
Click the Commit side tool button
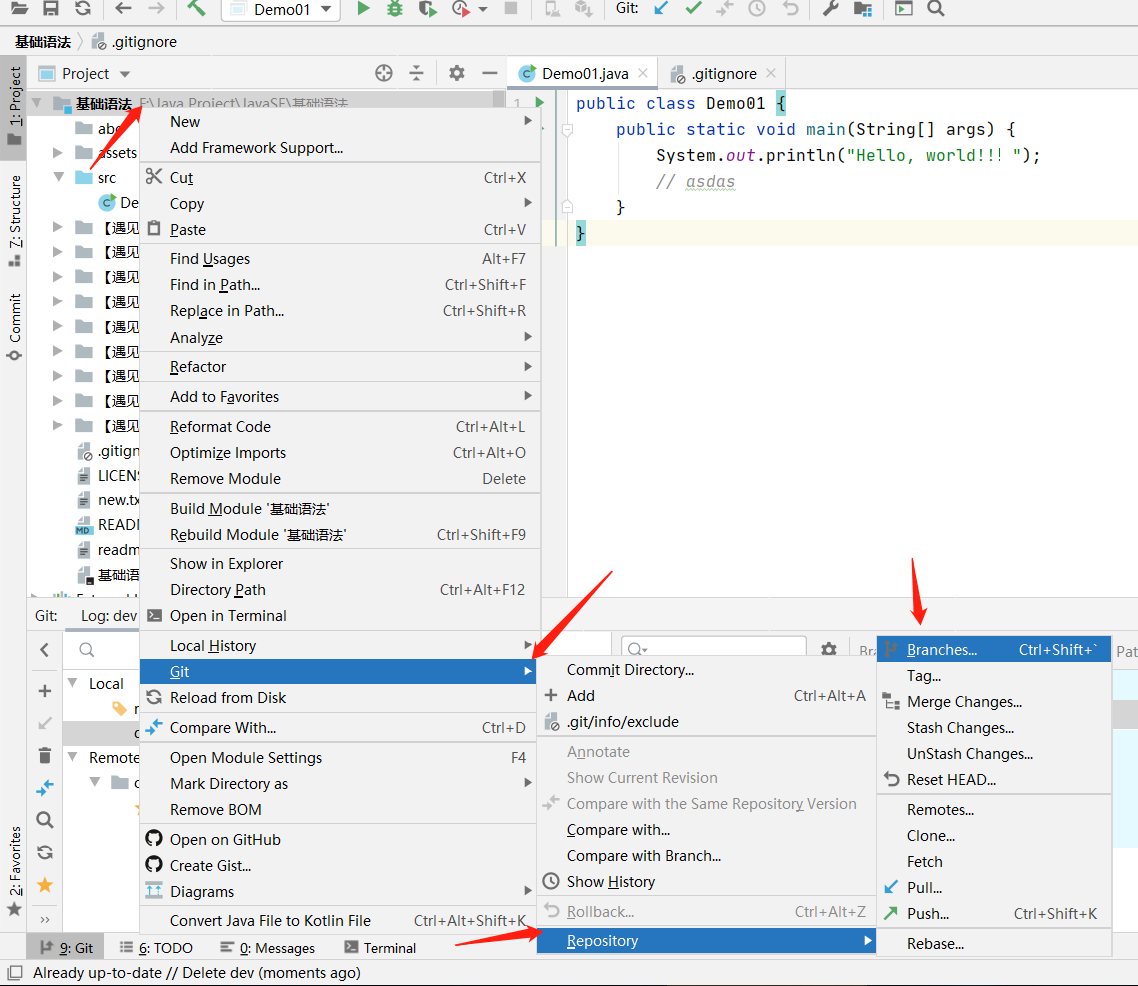(14, 326)
